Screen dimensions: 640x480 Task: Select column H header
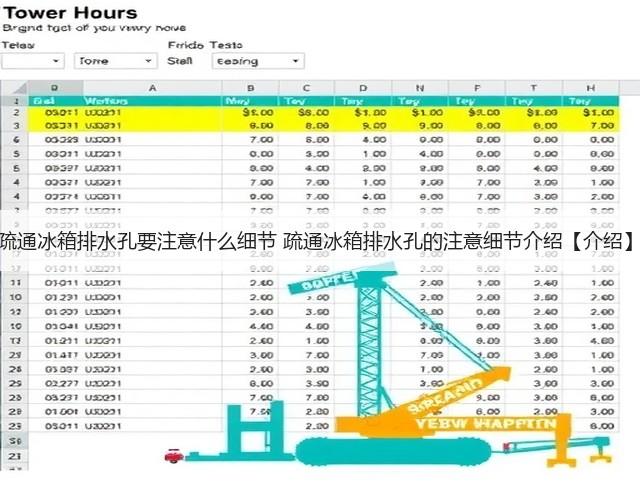(591, 88)
